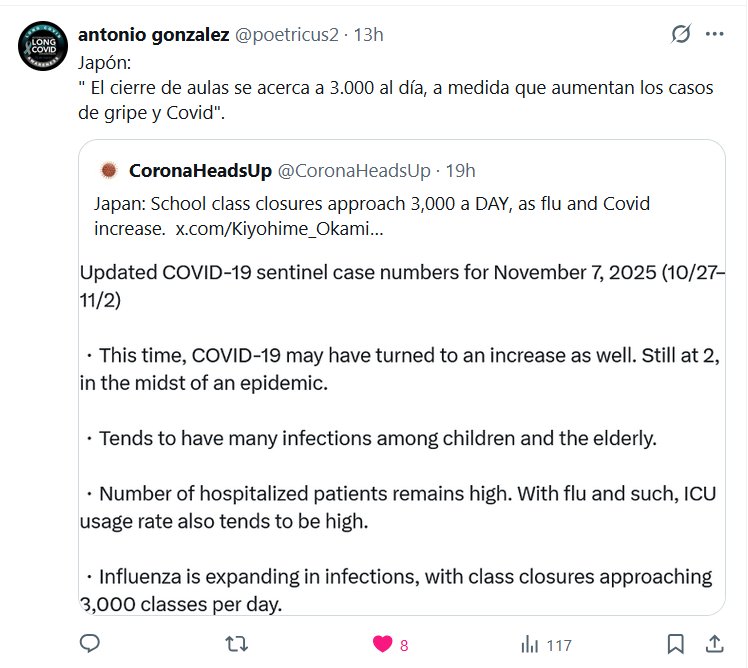Open the x.com/Kiyohime_Okami link
The height and width of the screenshot is (668, 748).
click(279, 229)
